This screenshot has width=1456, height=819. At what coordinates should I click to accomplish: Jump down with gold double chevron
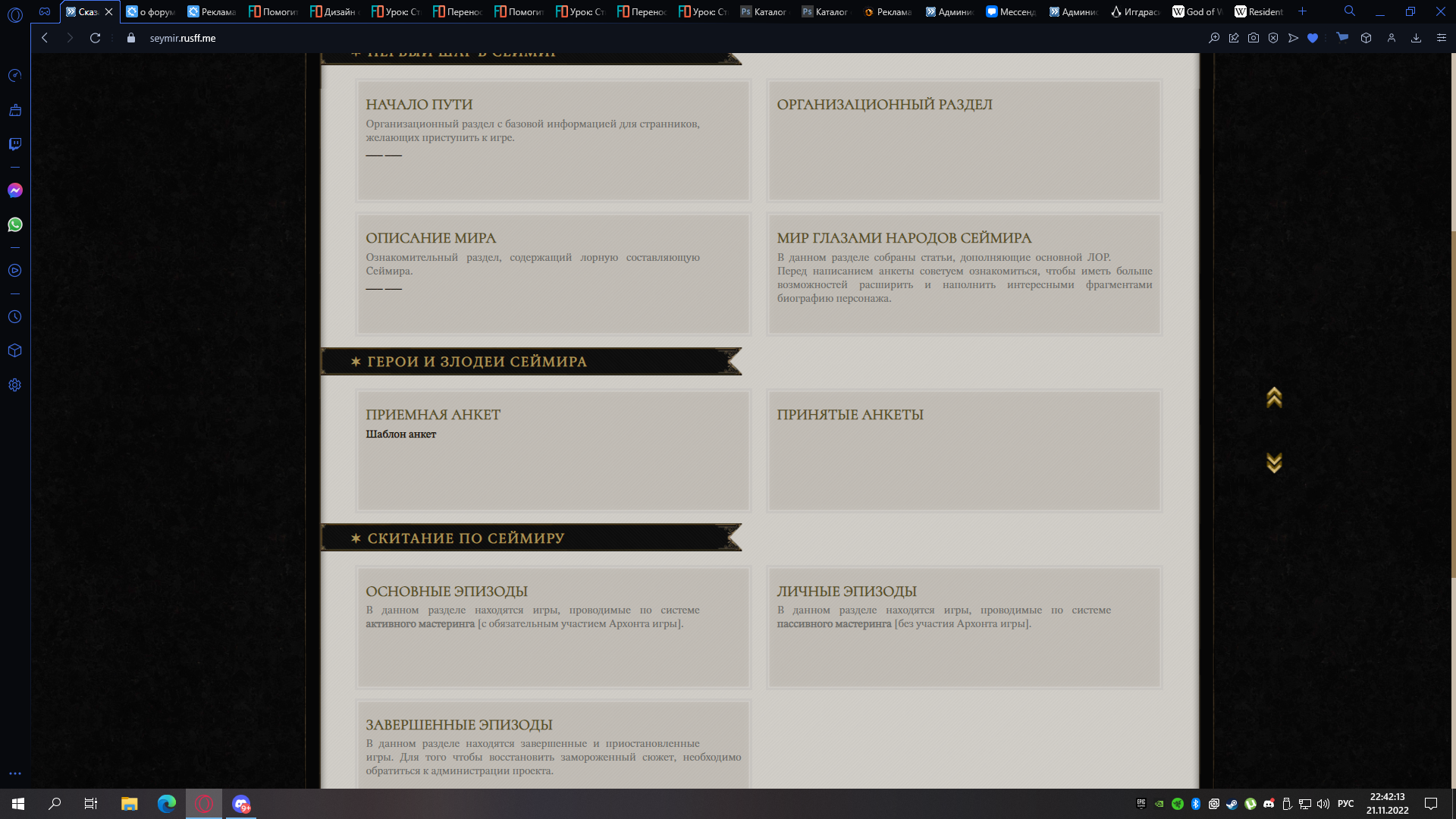tap(1274, 463)
